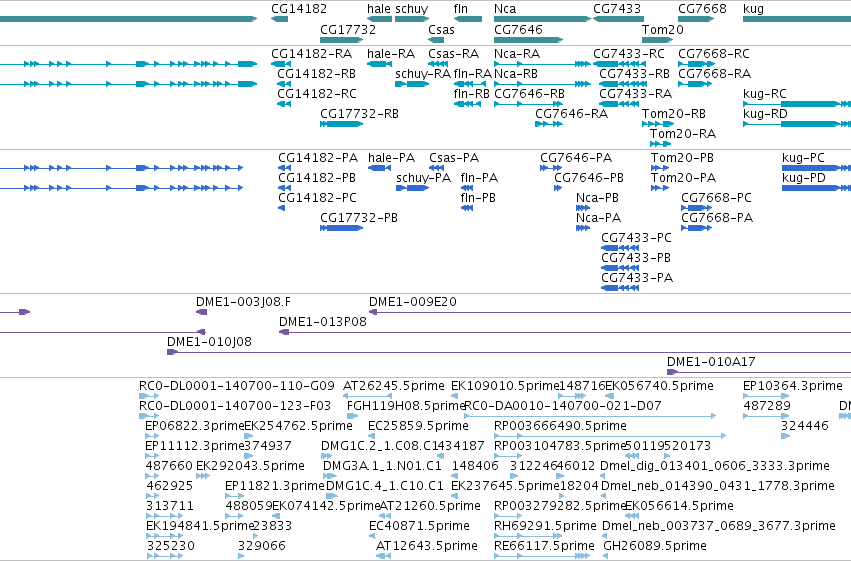The height and width of the screenshot is (561, 851).
Task: Click EST RH69291.5prime
Action: tap(545, 527)
